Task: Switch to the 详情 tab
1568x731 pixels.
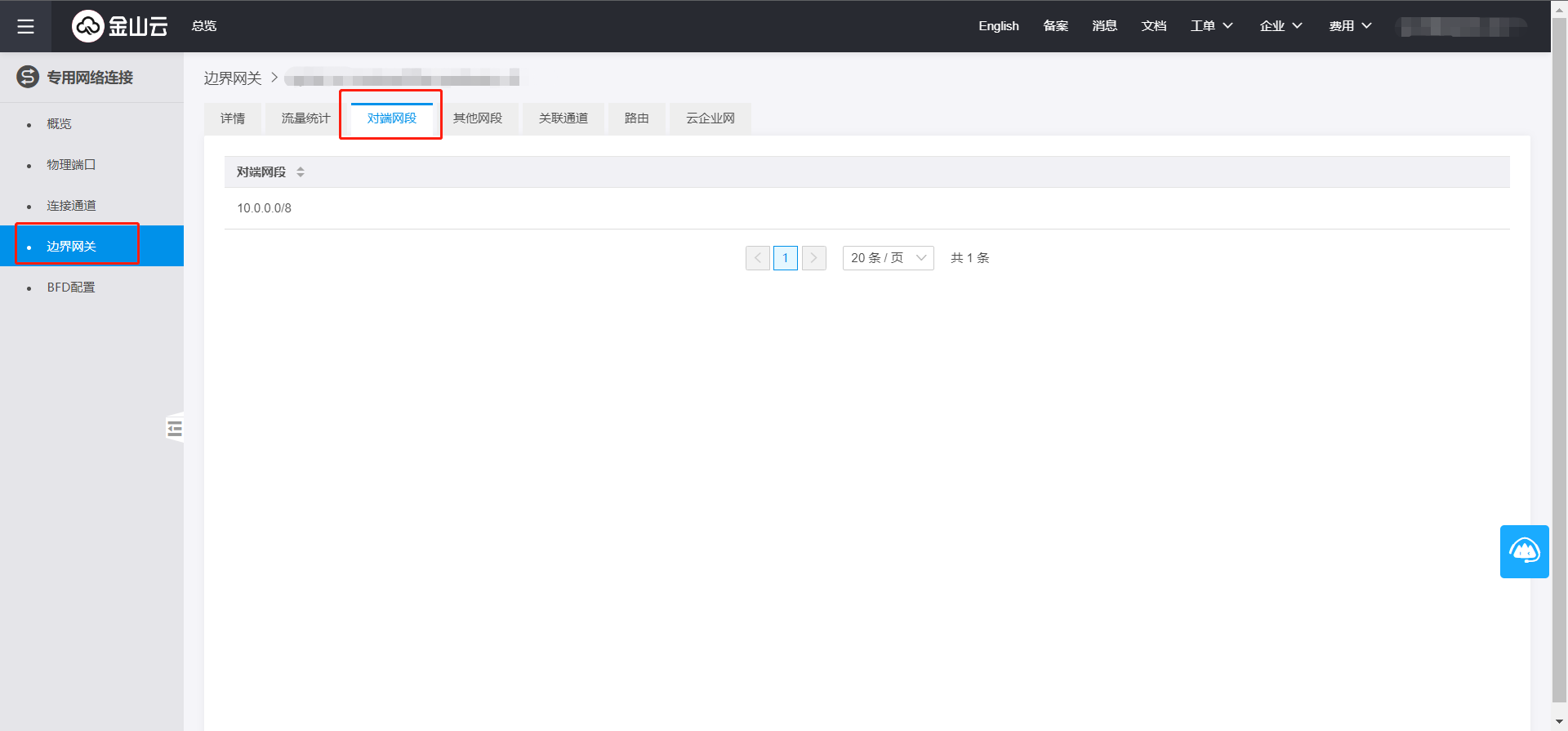Action: coord(233,118)
